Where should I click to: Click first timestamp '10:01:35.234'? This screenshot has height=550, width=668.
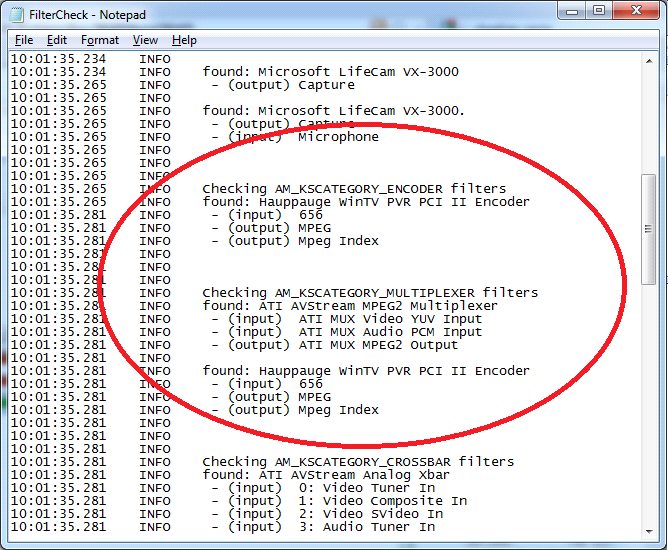click(58, 59)
